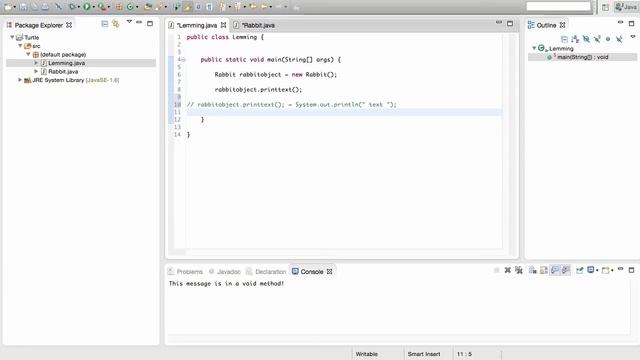640x360 pixels.
Task: Open the Problems tab
Action: pos(185,271)
